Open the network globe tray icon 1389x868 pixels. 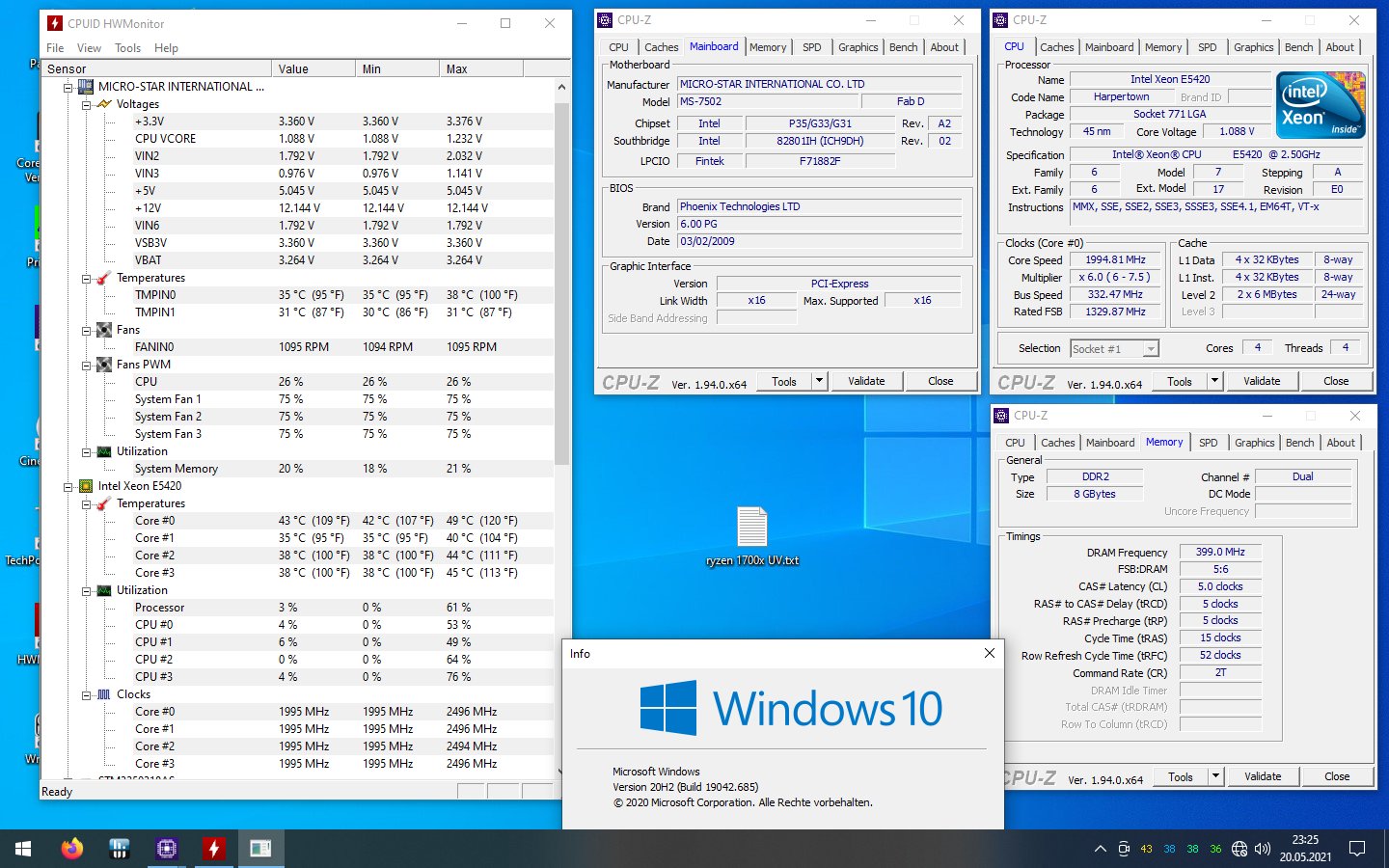(1239, 849)
